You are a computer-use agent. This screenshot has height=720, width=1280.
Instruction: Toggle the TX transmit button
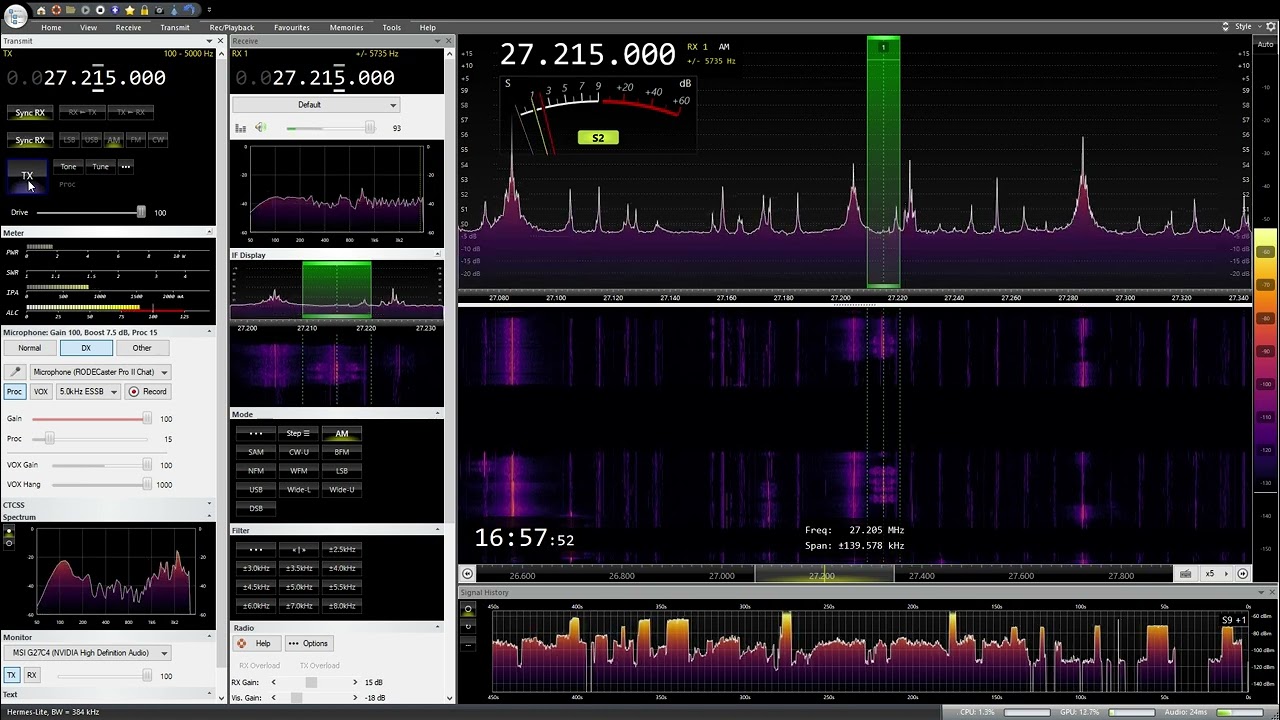(27, 177)
